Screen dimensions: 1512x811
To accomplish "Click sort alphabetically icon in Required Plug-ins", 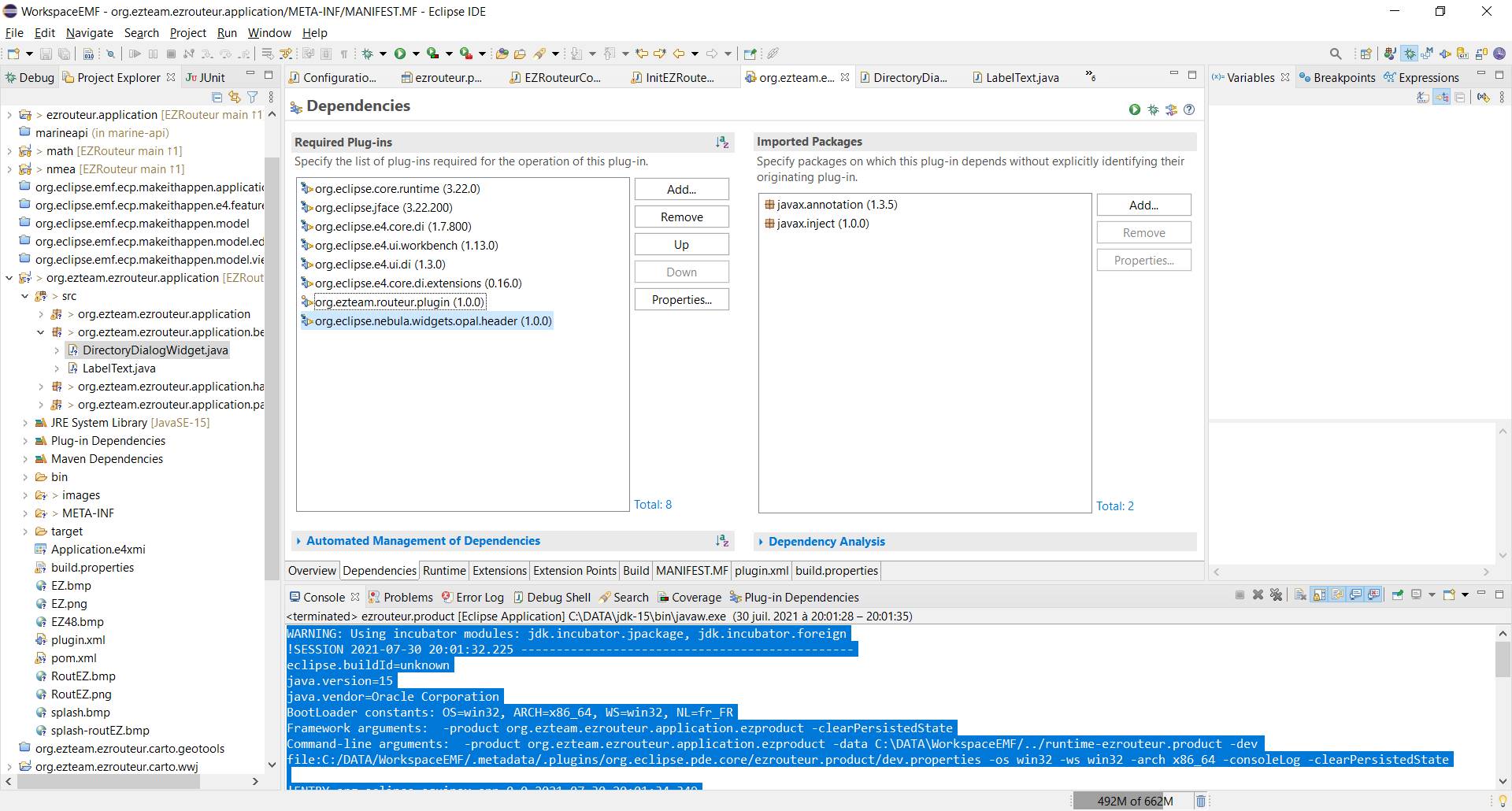I will [x=722, y=142].
